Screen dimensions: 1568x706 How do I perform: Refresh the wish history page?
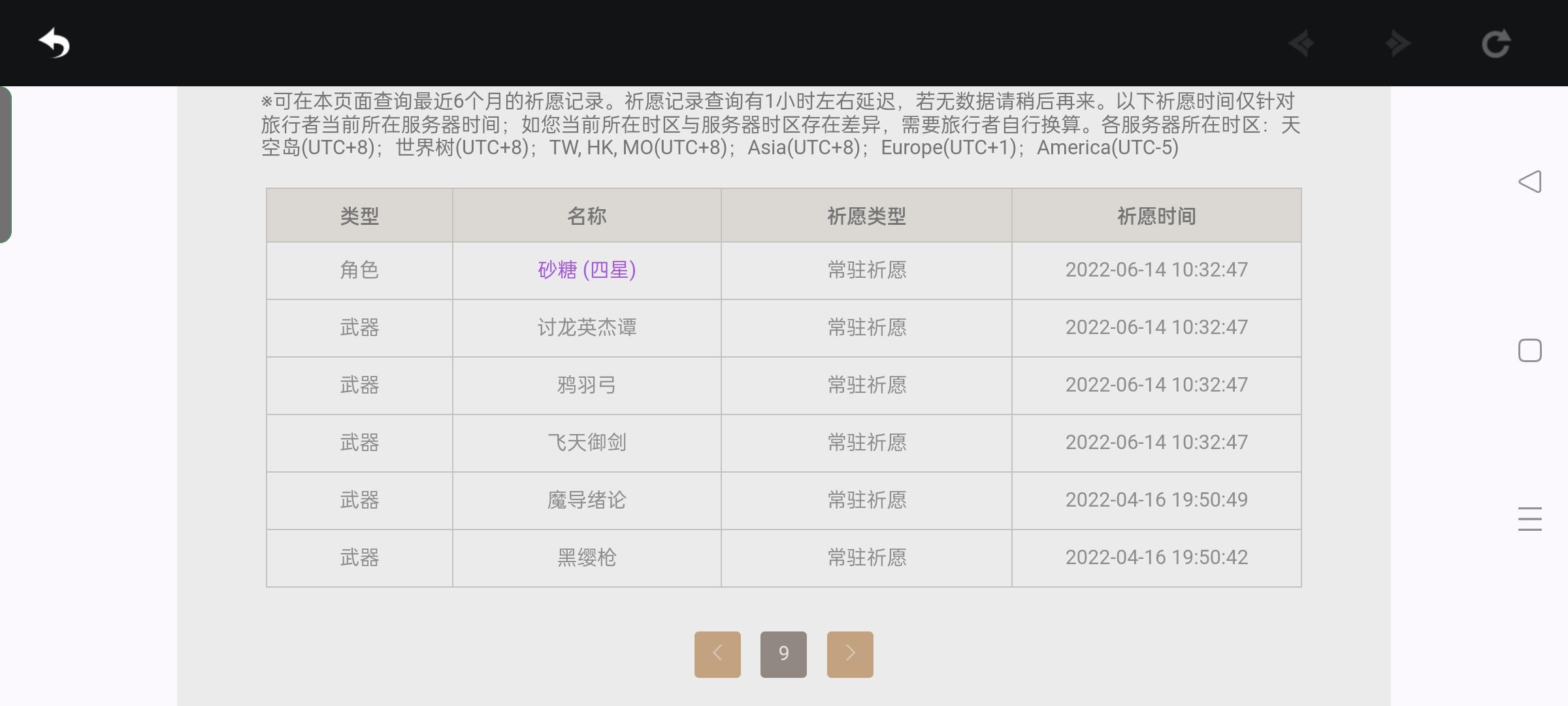tap(1495, 44)
